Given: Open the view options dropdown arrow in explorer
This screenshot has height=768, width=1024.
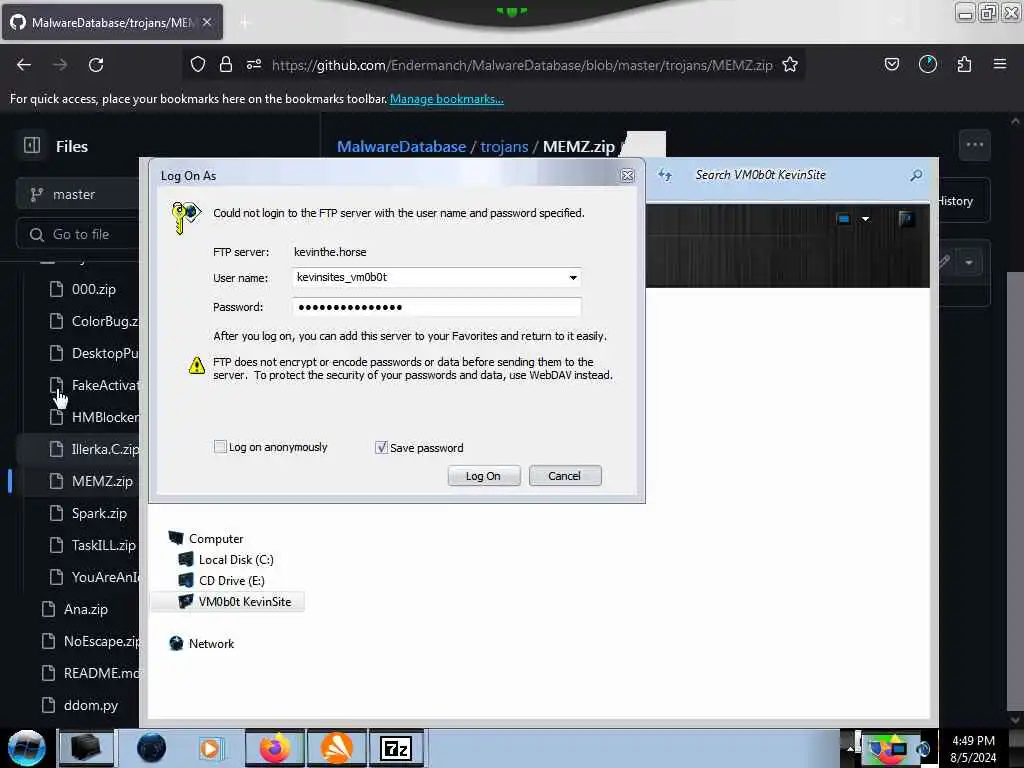Looking at the screenshot, I should pos(865,219).
